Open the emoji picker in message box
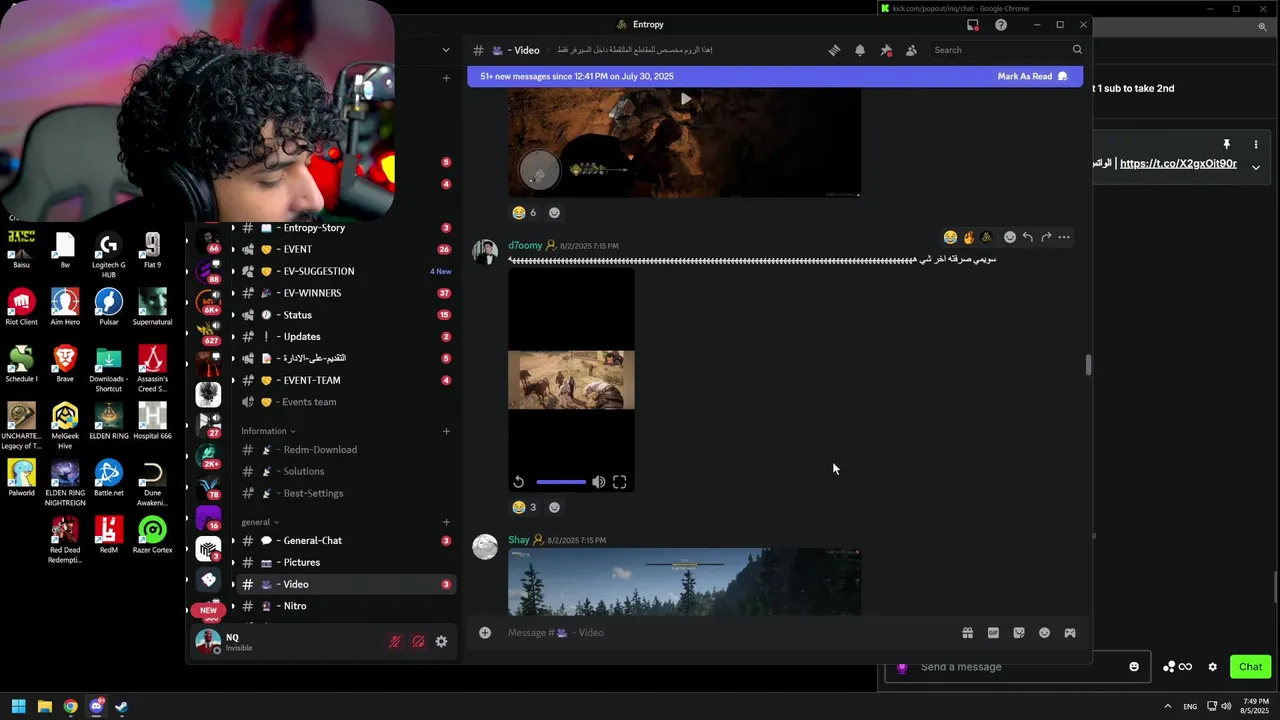This screenshot has width=1280, height=720. (1044, 633)
